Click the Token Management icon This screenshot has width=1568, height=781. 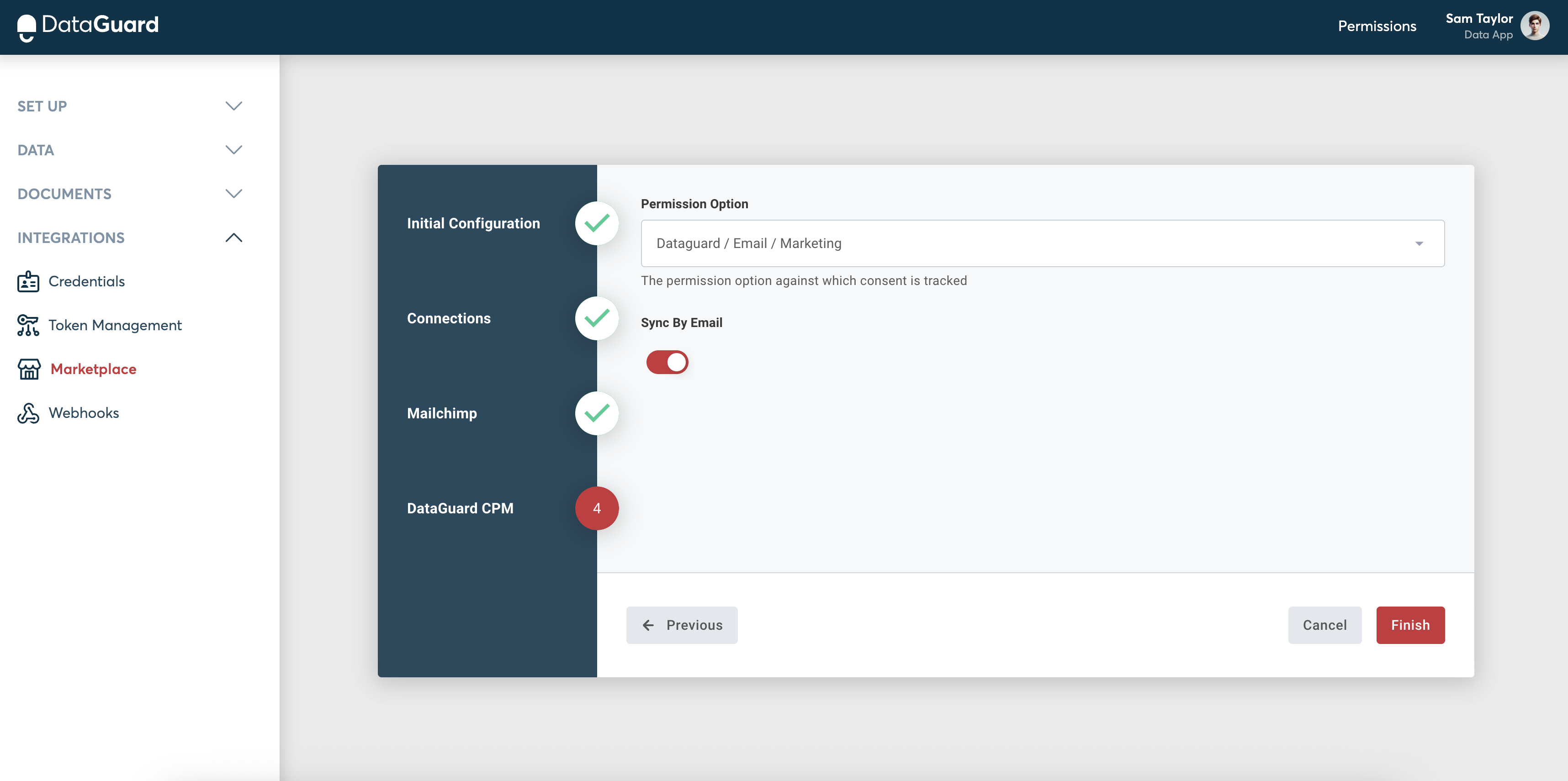point(28,325)
